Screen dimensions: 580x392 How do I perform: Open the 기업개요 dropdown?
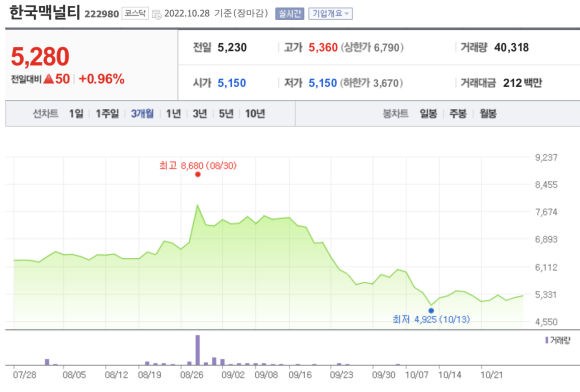coord(330,14)
